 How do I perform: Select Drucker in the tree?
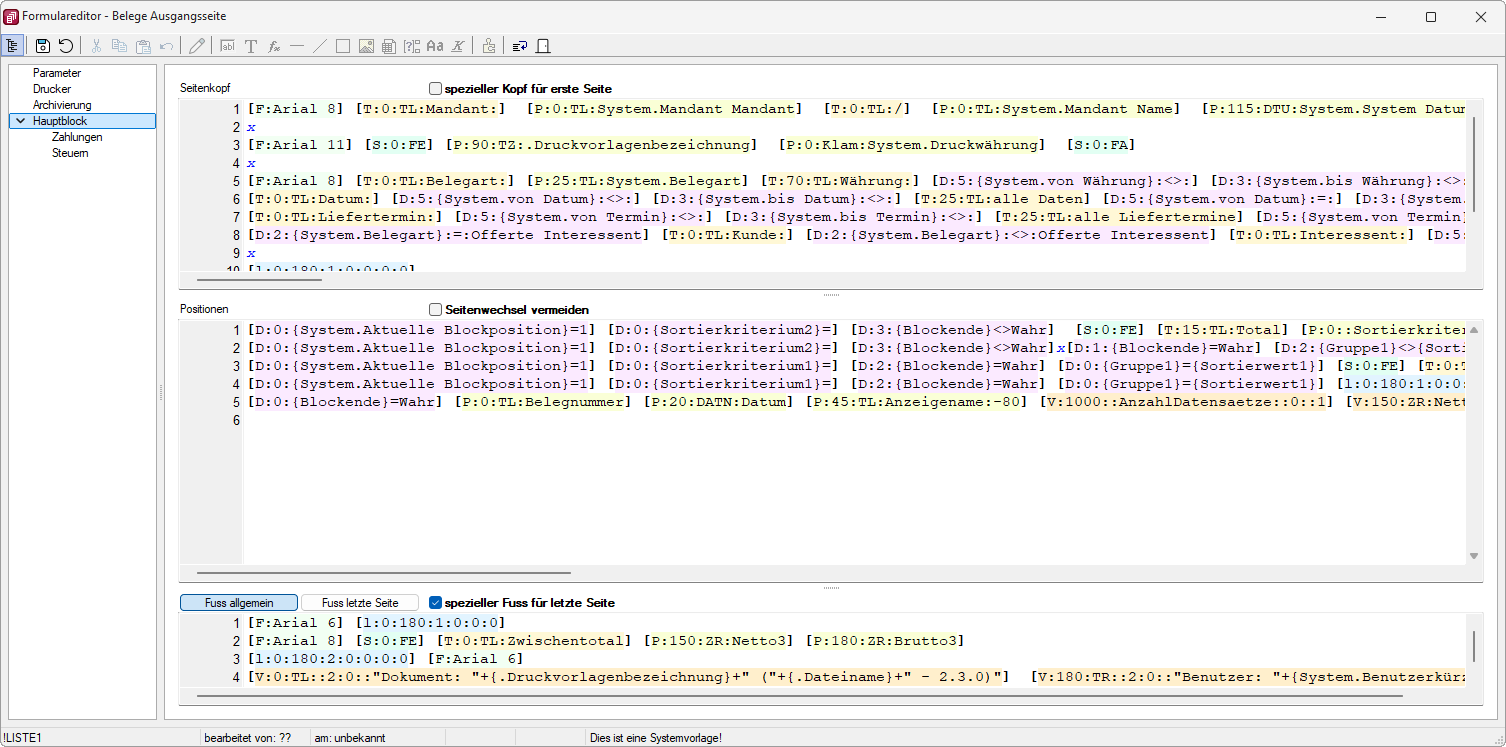[x=52, y=89]
